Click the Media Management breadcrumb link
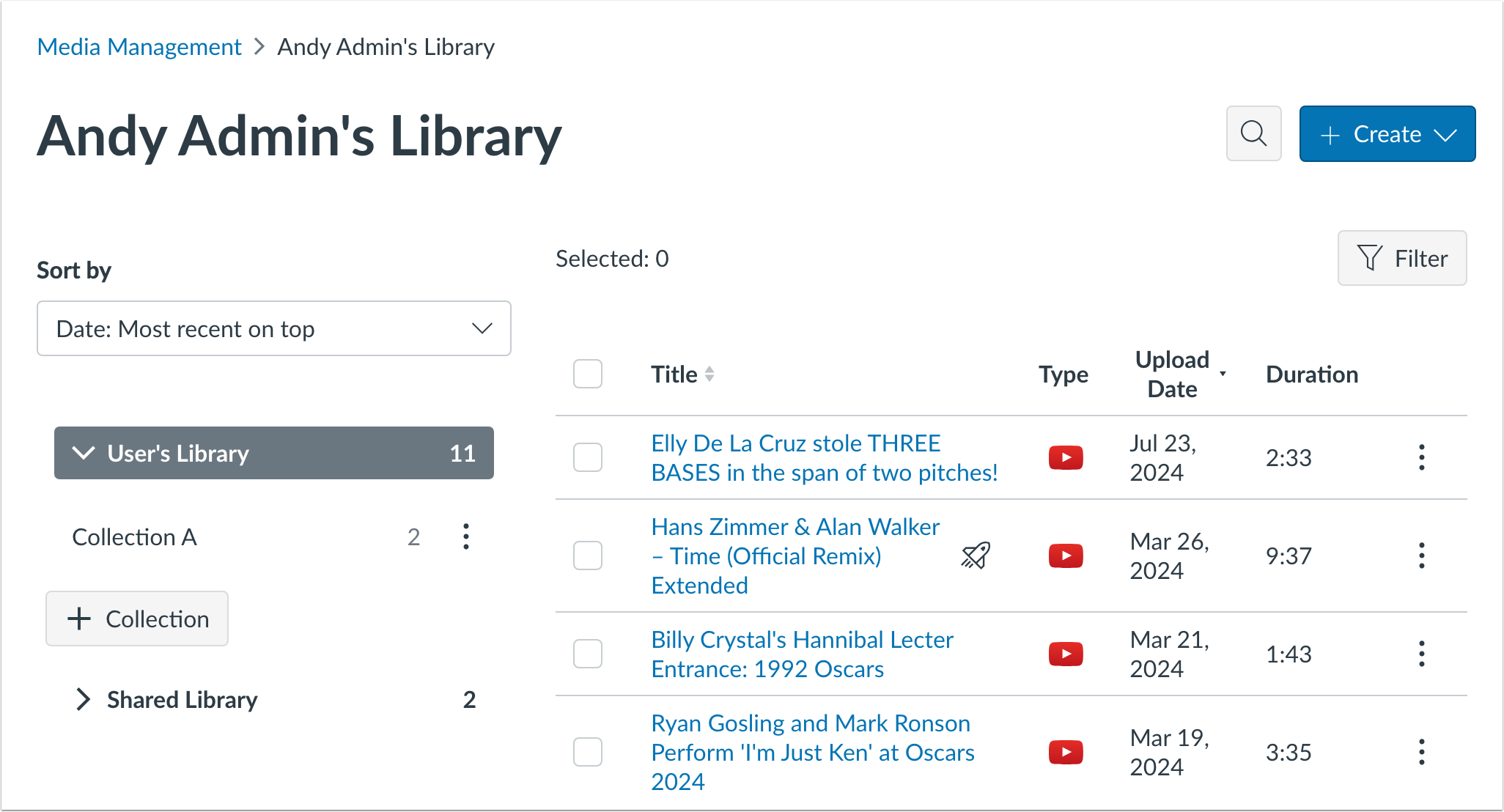Viewport: 1504px width, 812px height. tap(139, 46)
